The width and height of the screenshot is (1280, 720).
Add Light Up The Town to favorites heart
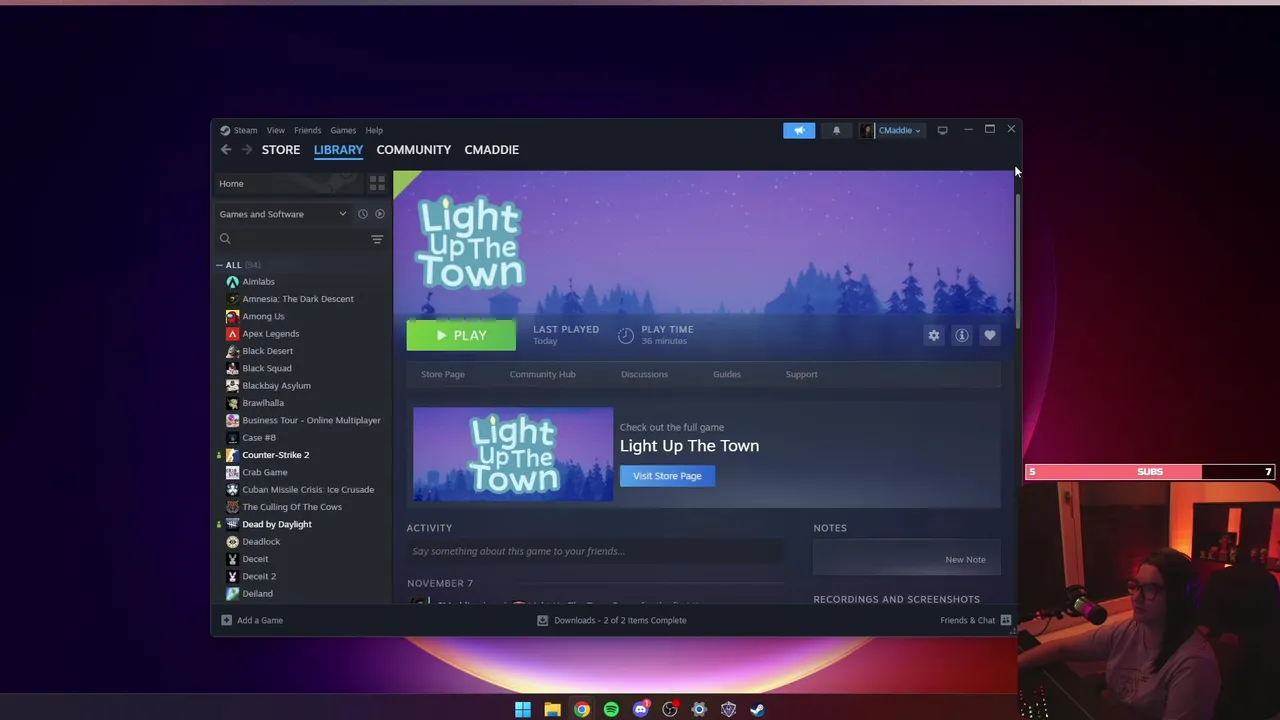(990, 336)
